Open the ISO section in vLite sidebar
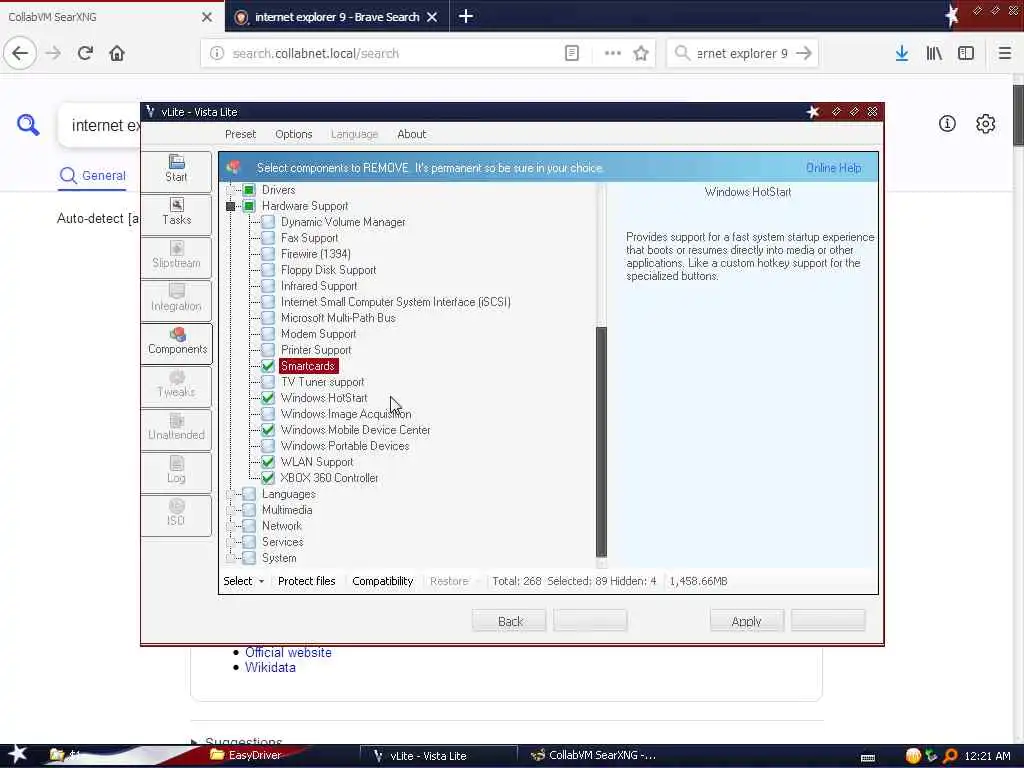Image resolution: width=1024 pixels, height=768 pixels. 176,515
